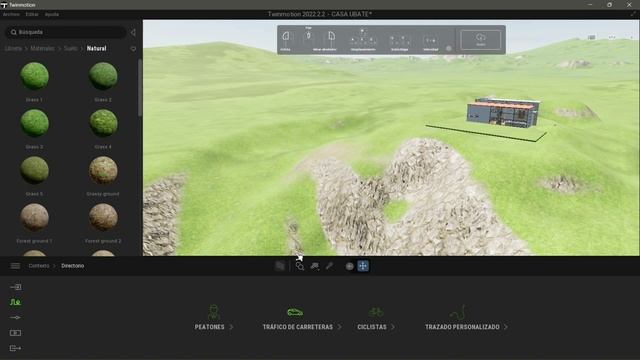
Task: Click the small round button in navigation panel
Action: click(449, 48)
